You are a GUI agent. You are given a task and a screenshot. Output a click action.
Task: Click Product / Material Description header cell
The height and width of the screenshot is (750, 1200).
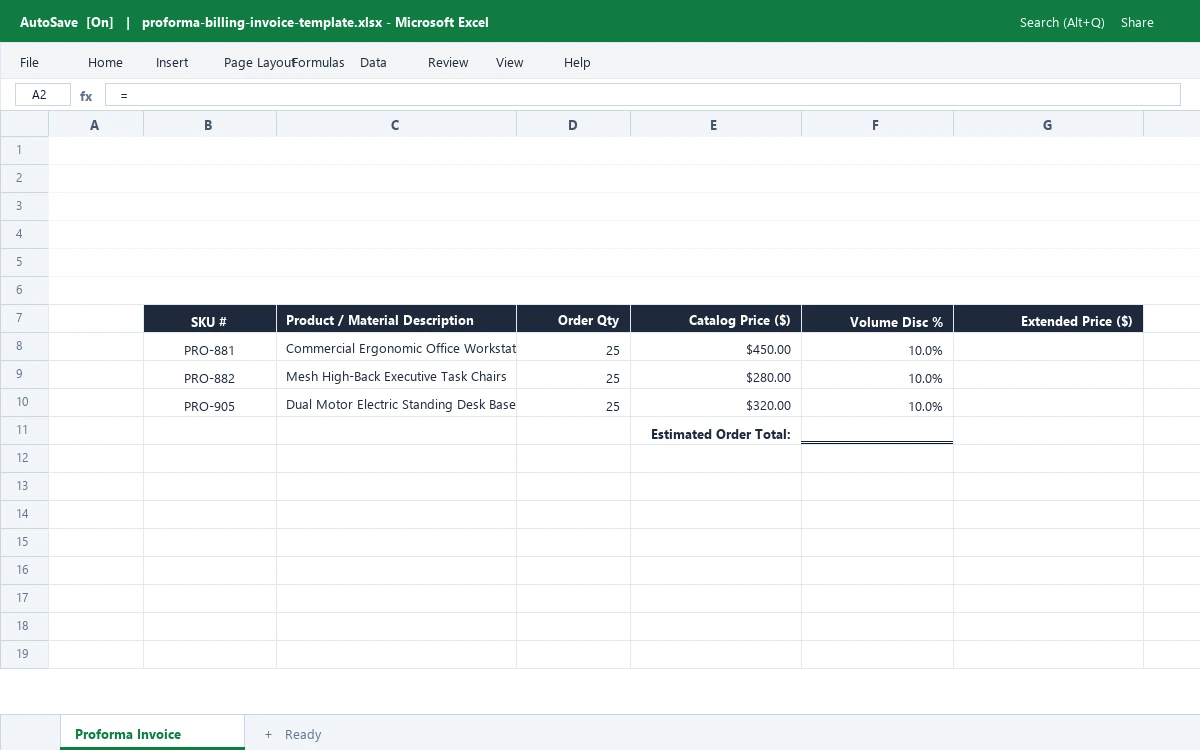coord(396,319)
